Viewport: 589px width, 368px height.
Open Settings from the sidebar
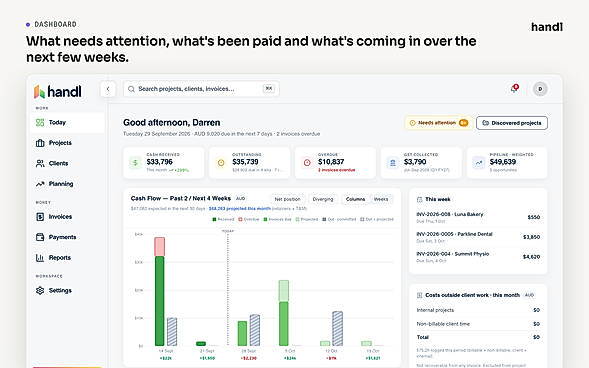pos(67,290)
